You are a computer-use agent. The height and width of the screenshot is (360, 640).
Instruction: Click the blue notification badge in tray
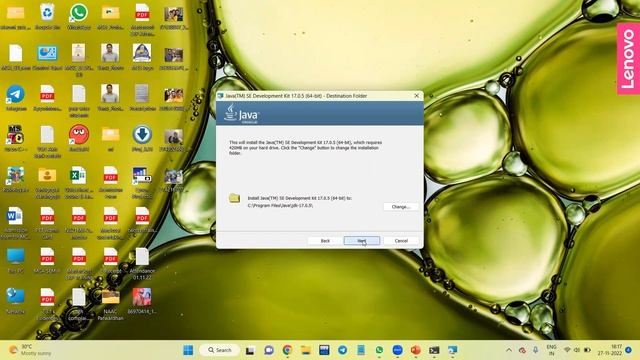(629, 350)
